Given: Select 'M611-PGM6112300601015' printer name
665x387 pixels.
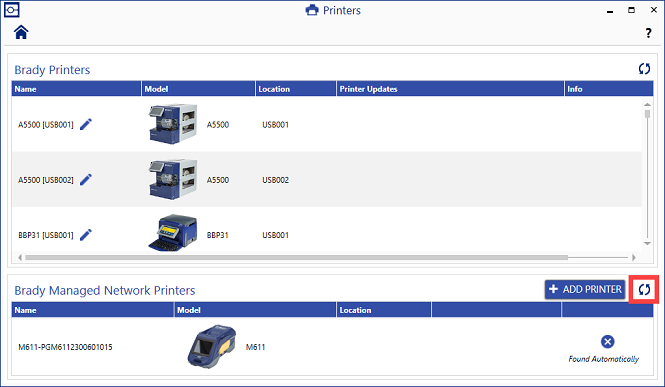Looking at the screenshot, I should tap(65, 347).
